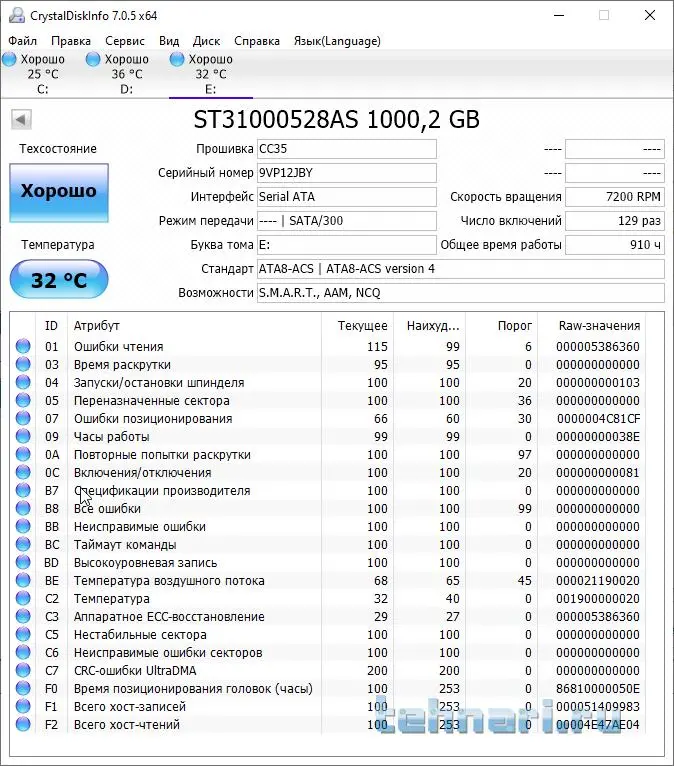The width and height of the screenshot is (674, 766).
Task: Click the Режим передачи field SATA/300
Action: [347, 221]
